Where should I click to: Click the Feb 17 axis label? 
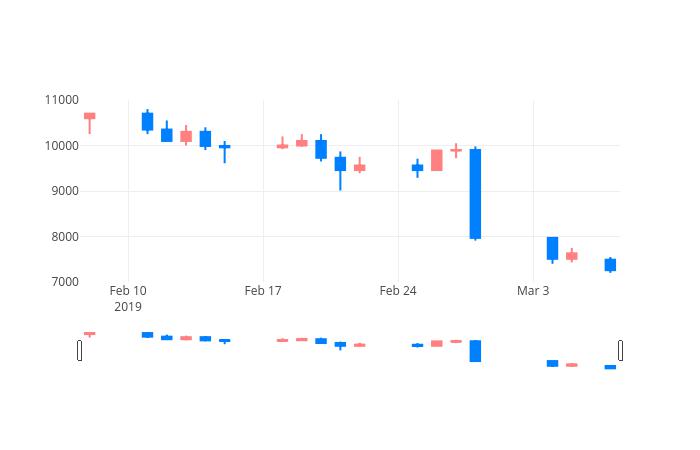tap(263, 291)
